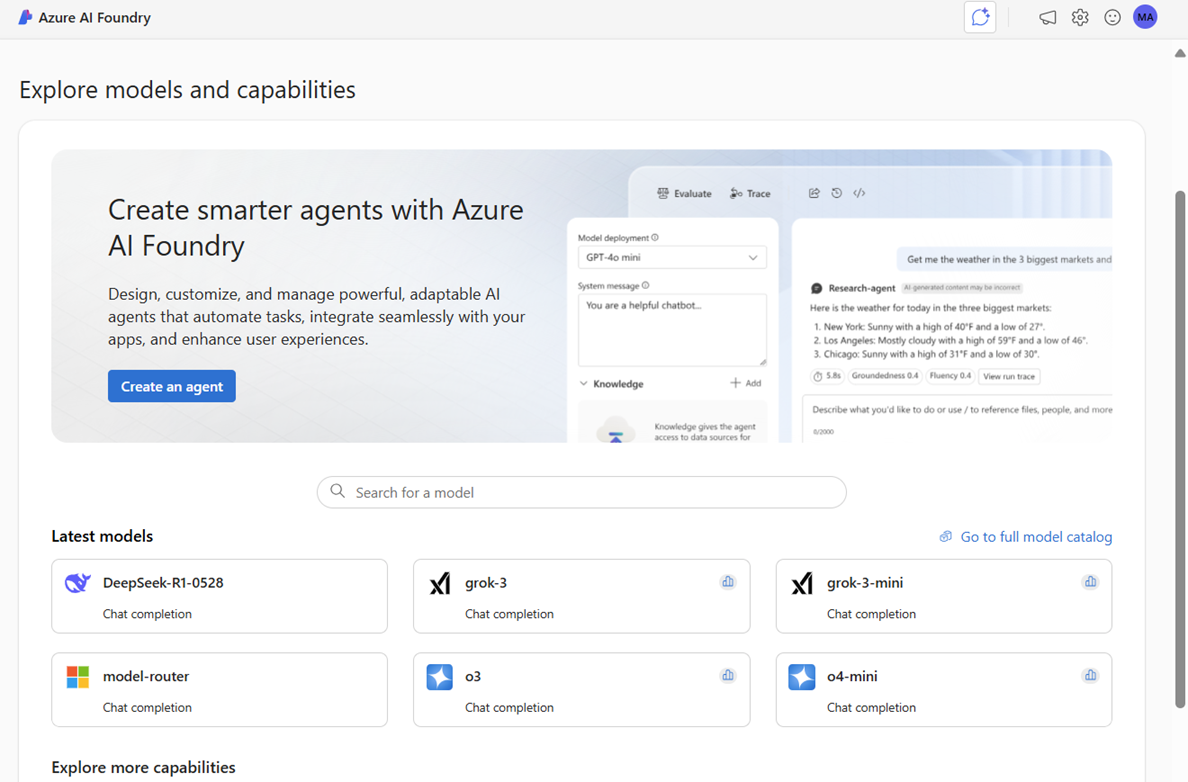
Task: Open the Copilot chat icon in the toolbar
Action: [x=979, y=17]
